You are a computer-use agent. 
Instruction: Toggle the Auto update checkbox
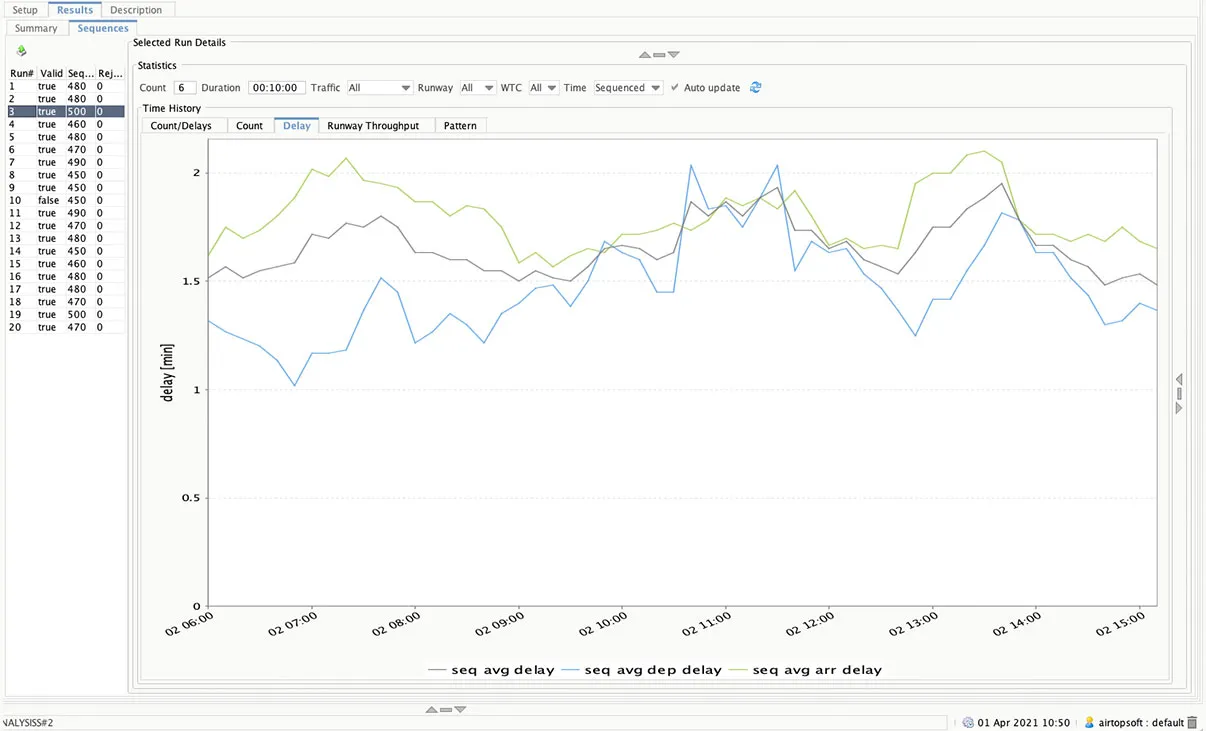point(675,87)
